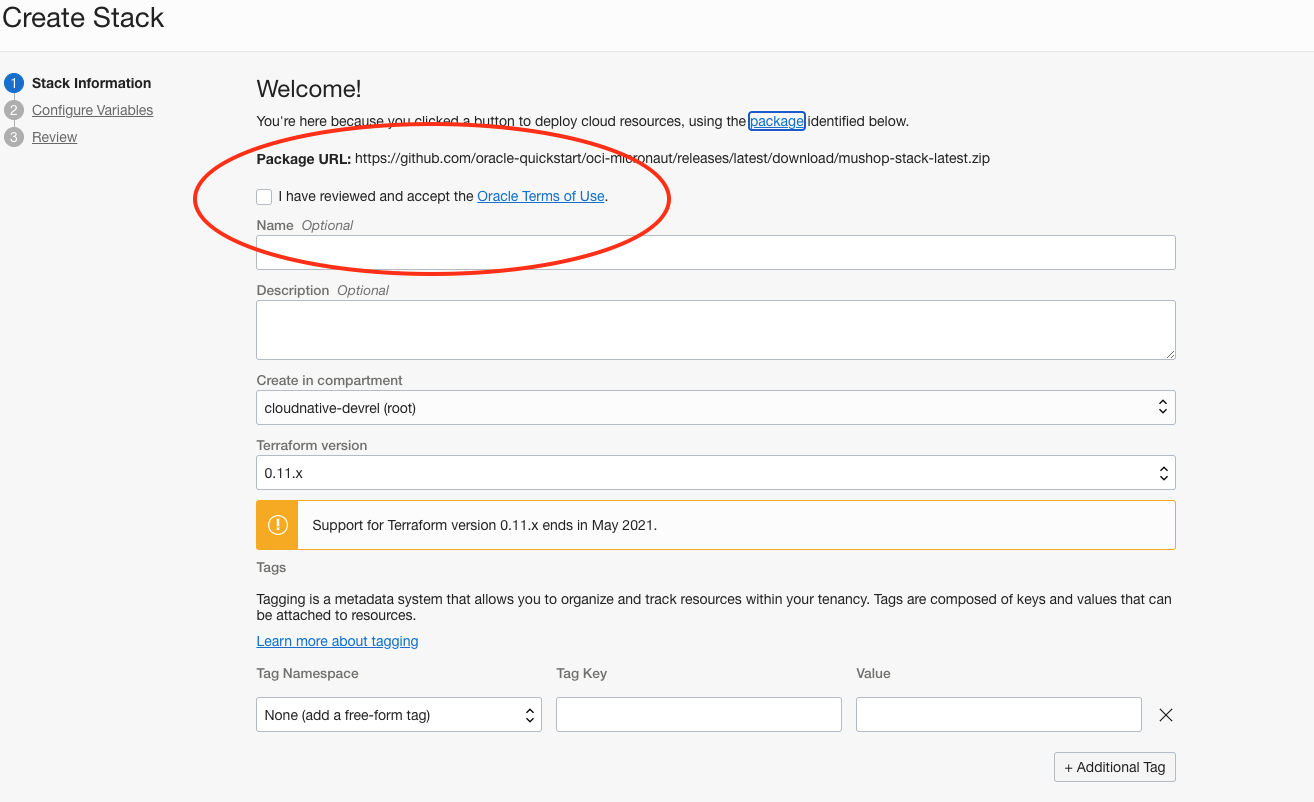The width and height of the screenshot is (1314, 802).
Task: Open Learn more about tagging link
Action: 337,641
